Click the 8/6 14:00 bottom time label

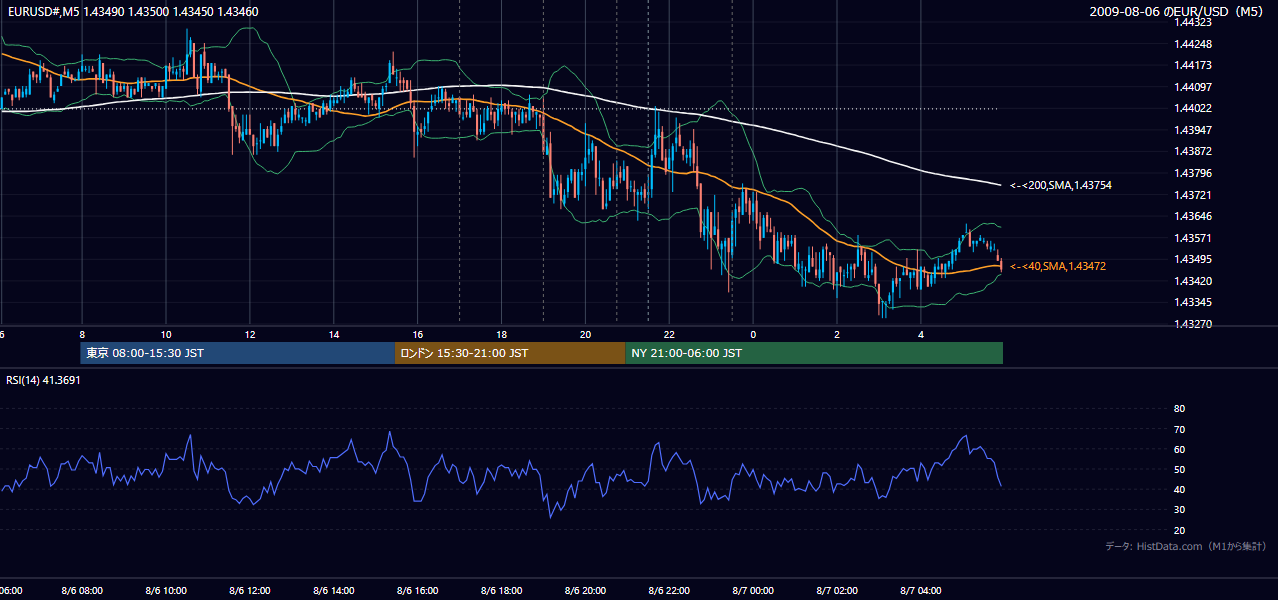pos(334,591)
